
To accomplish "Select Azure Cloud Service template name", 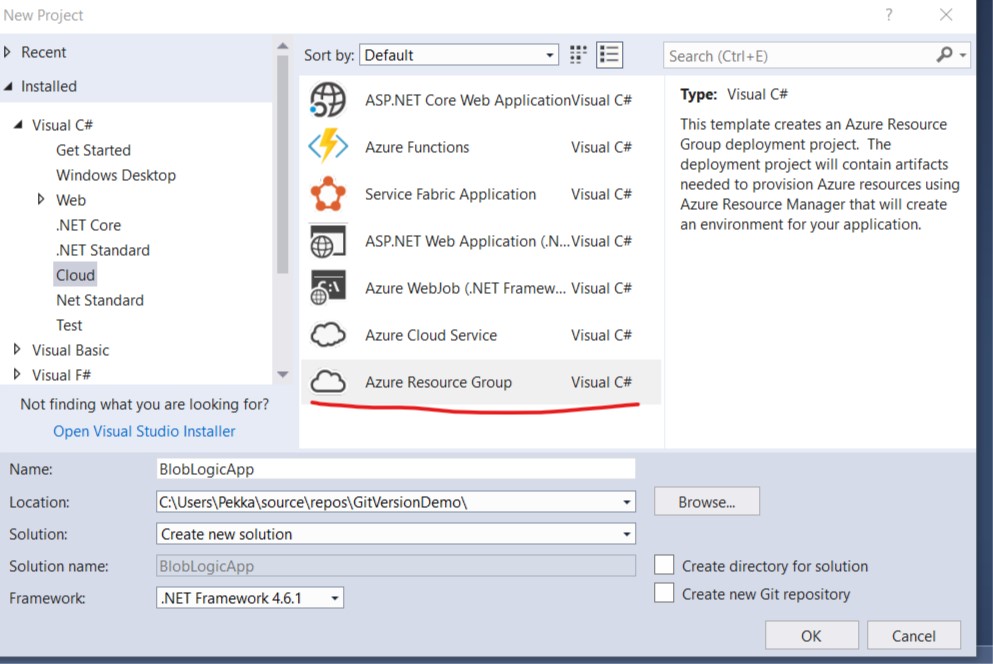I will point(431,335).
